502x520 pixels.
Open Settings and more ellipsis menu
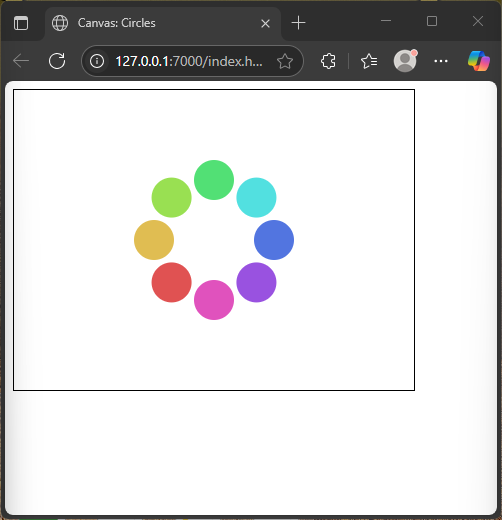point(441,61)
